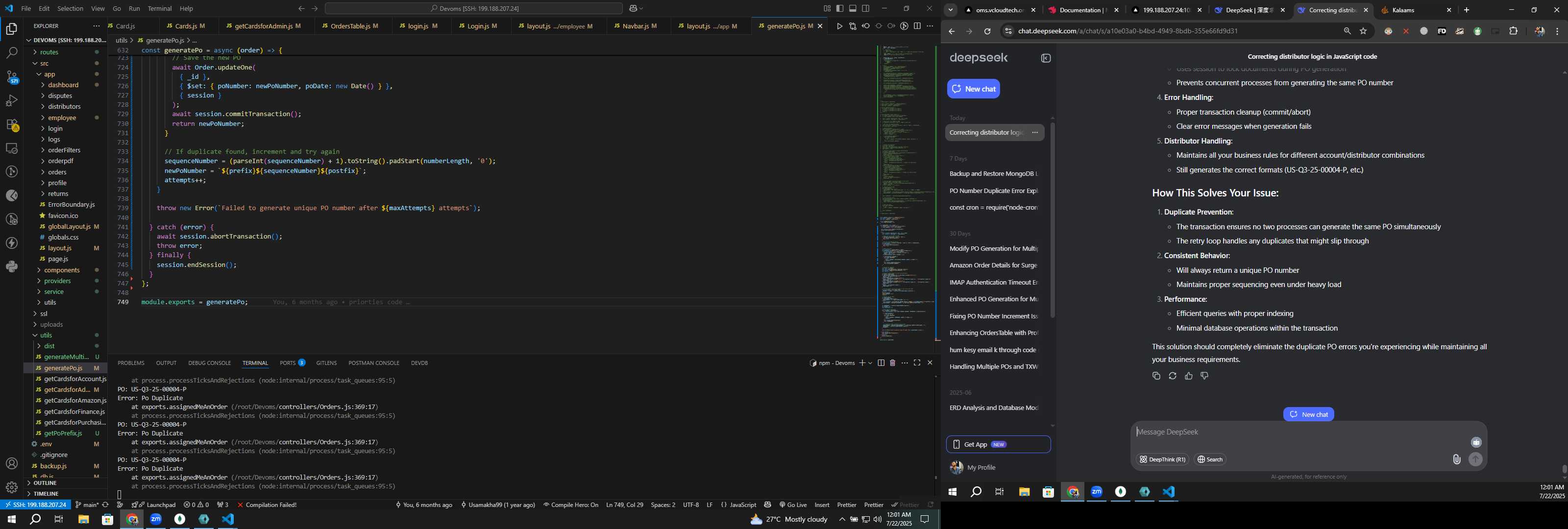The image size is (1568, 529).
Task: Open the FD extension in Chrome toolbar
Action: [x=1442, y=31]
